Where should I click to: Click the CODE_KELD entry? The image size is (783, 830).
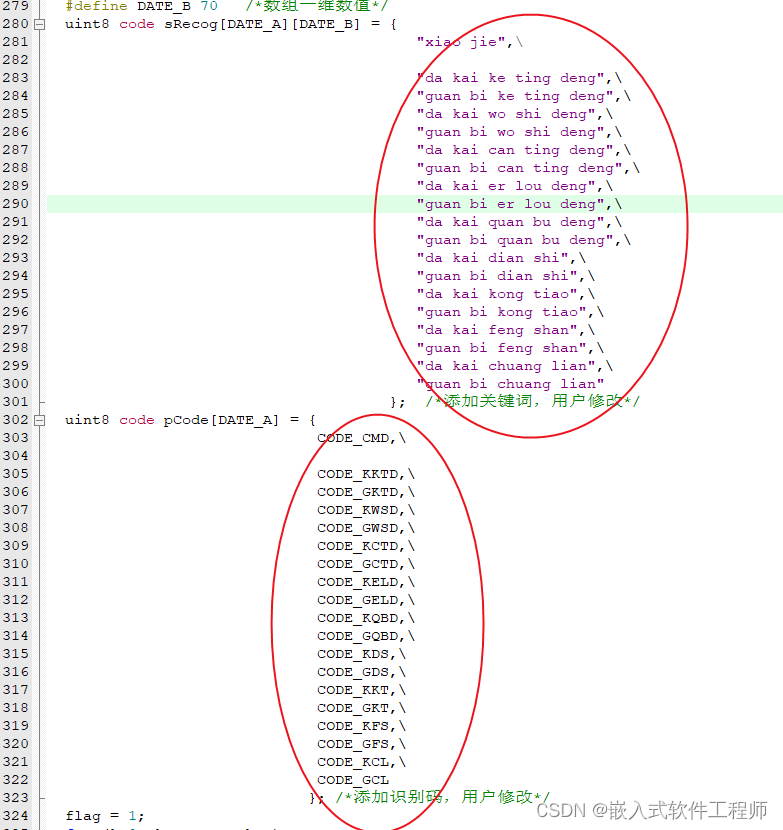point(357,582)
